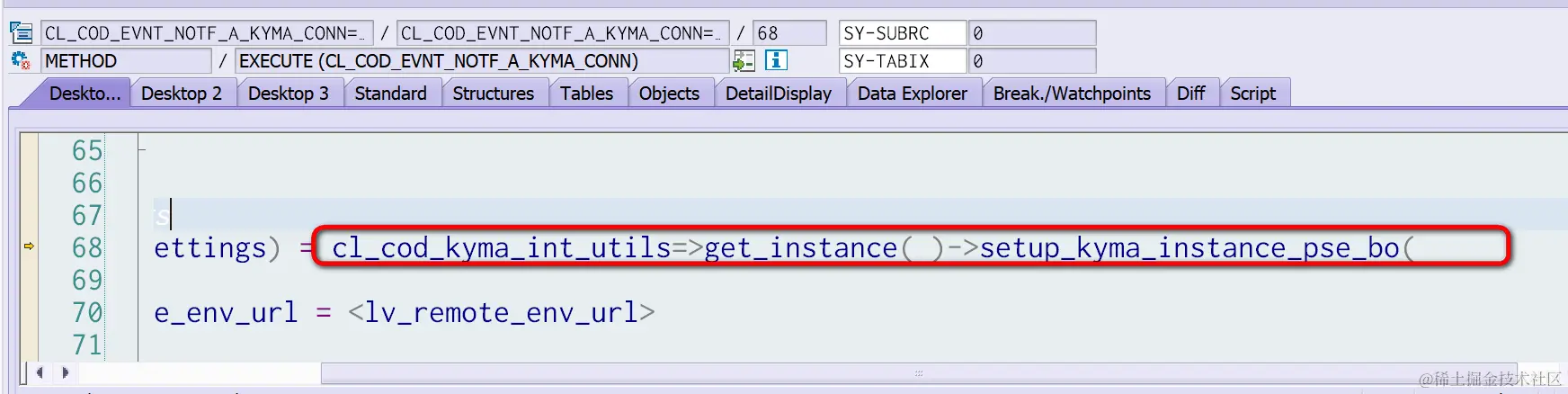
Task: Click the EXECUTE method name field
Action: 482,61
